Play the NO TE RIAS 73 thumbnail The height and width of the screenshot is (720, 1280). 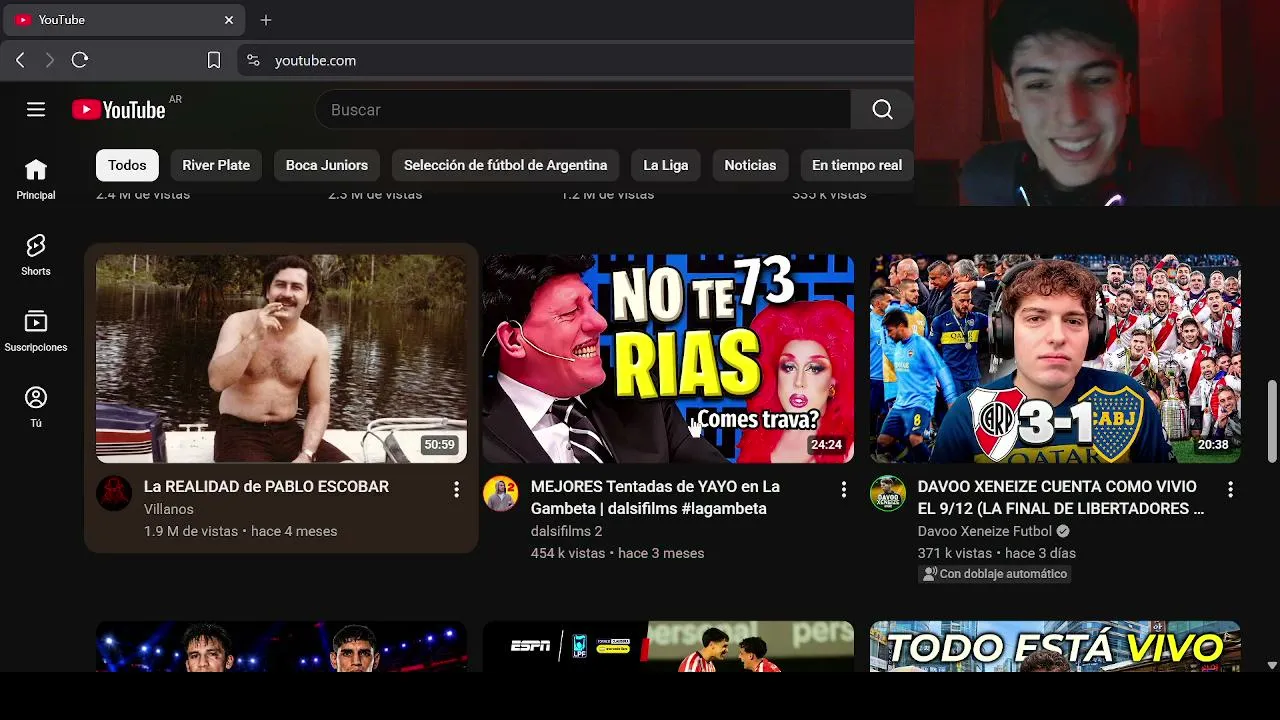668,358
